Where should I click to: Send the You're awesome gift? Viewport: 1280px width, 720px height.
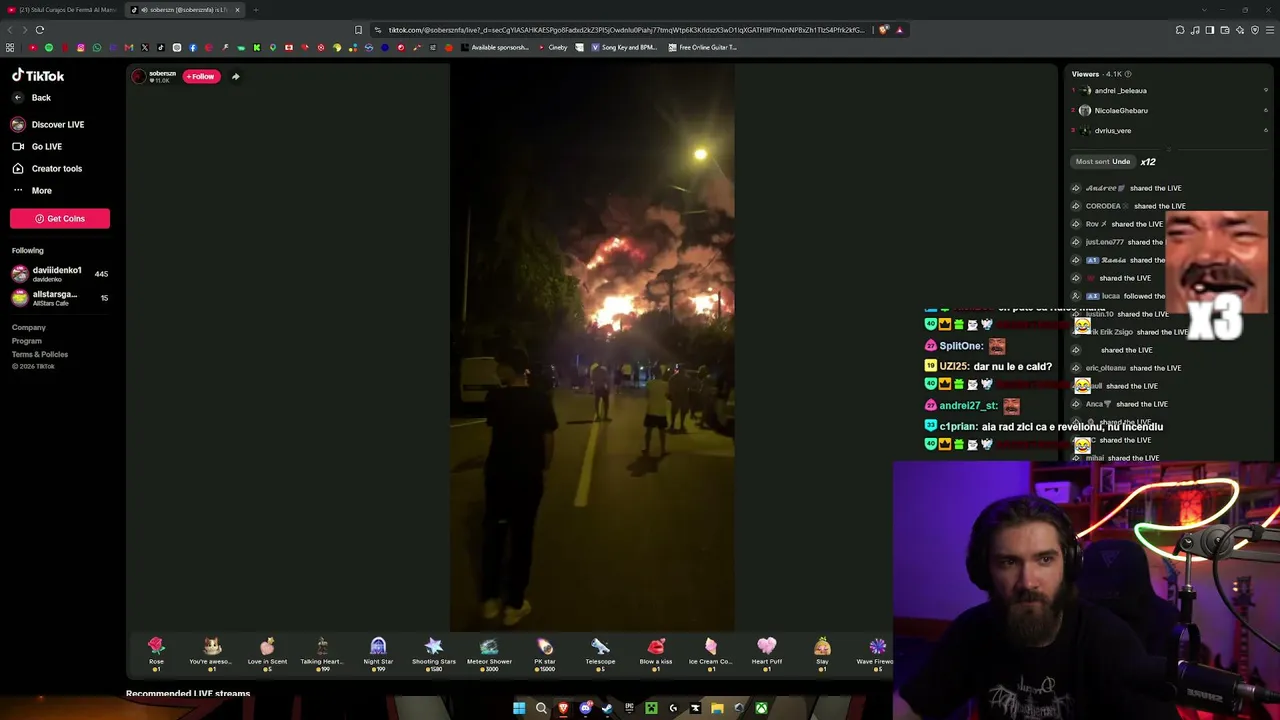tap(211, 653)
